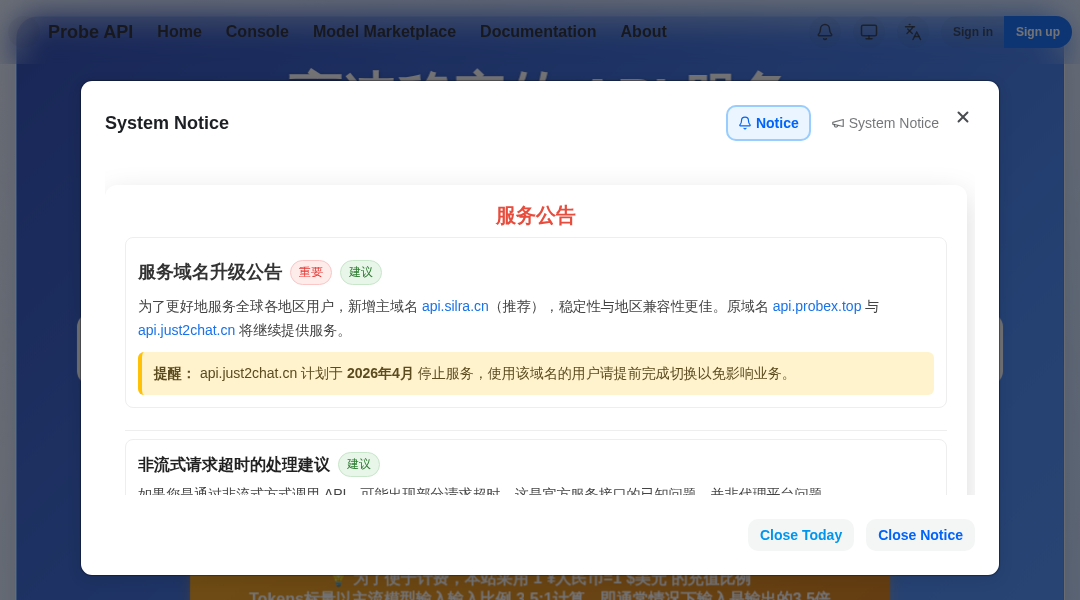The height and width of the screenshot is (600, 1080).
Task: Open the api.probex.top link
Action: coord(816,306)
